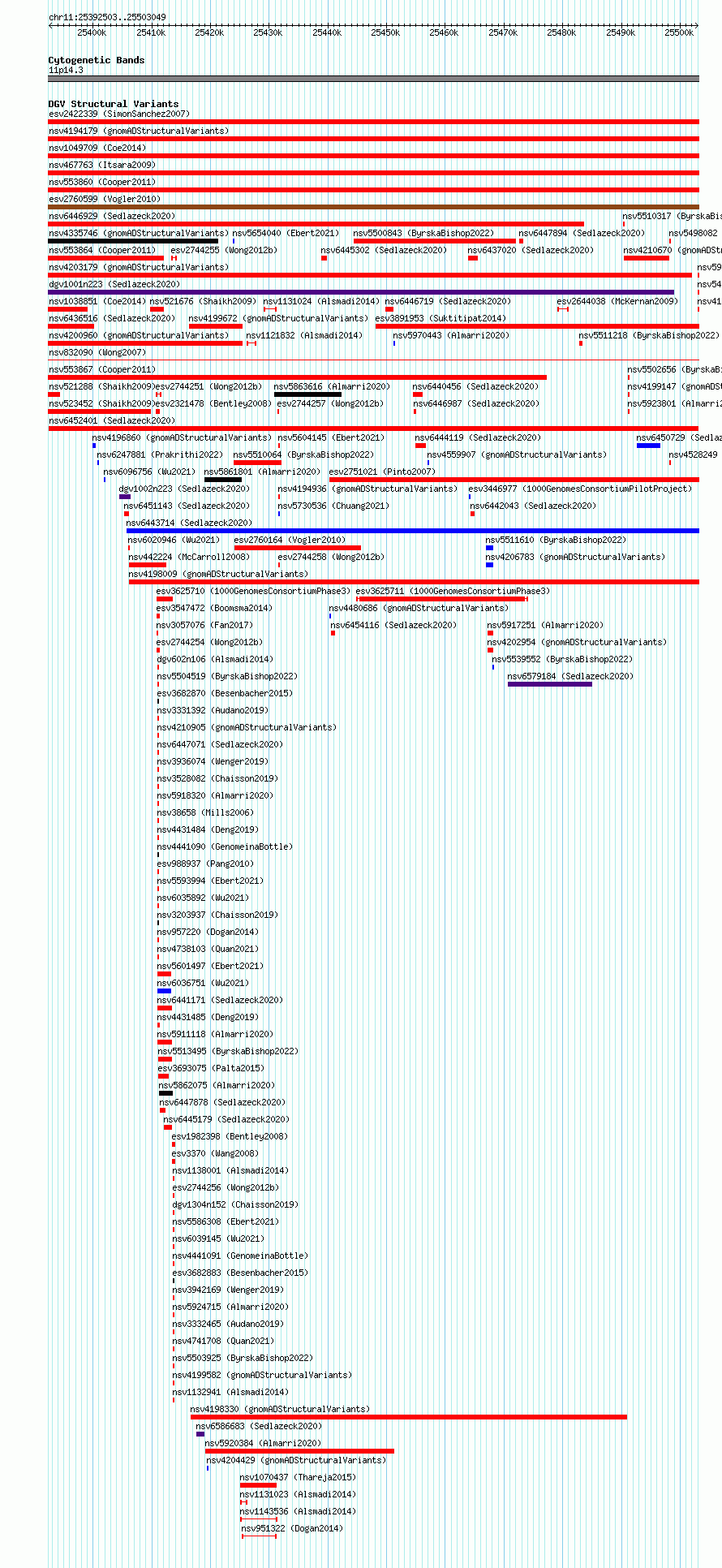Click the blue nsv6443714 variant bar
Screen dimensions: 722x1568
[413, 531]
